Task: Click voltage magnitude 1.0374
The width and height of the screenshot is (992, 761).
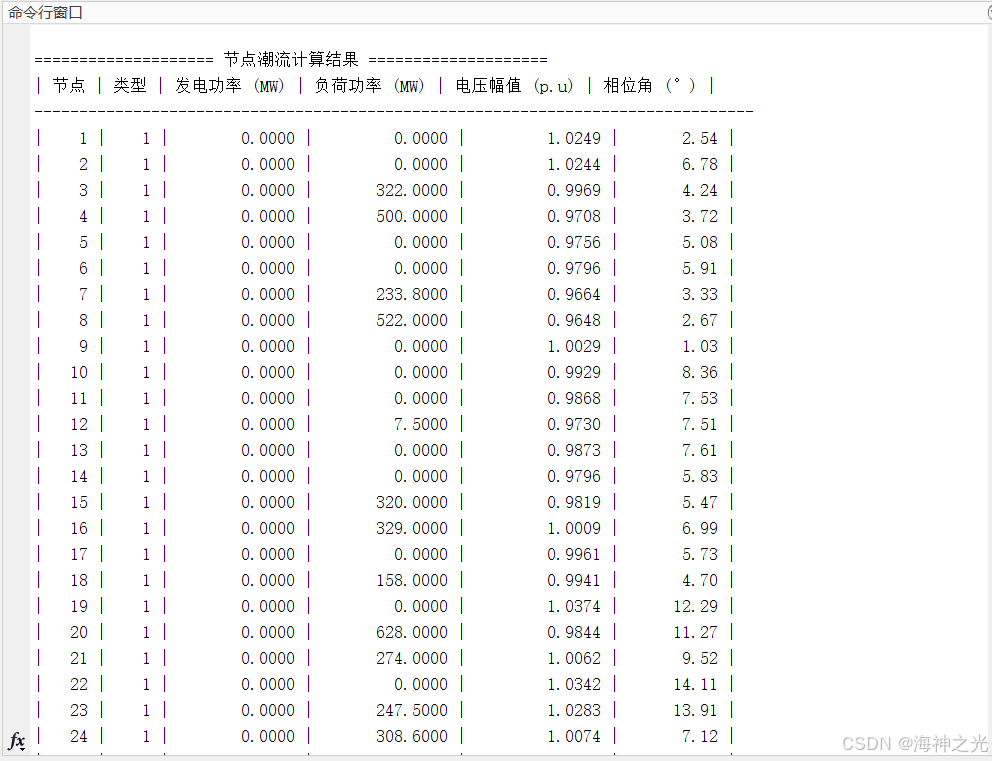Action: [574, 606]
